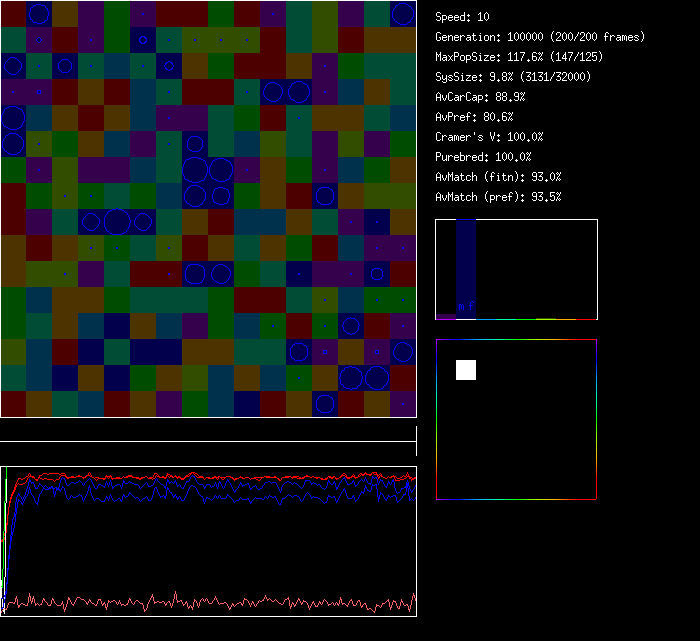
Task: Click the AvCarCap: 88.9% label
Action: click(x=480, y=97)
